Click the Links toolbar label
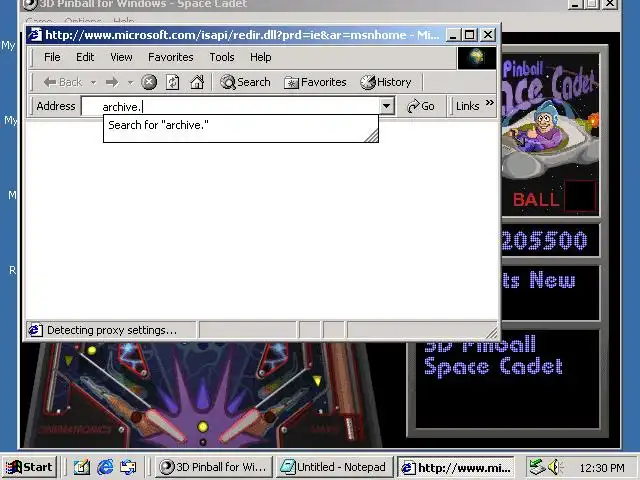640x480 pixels. click(x=467, y=107)
